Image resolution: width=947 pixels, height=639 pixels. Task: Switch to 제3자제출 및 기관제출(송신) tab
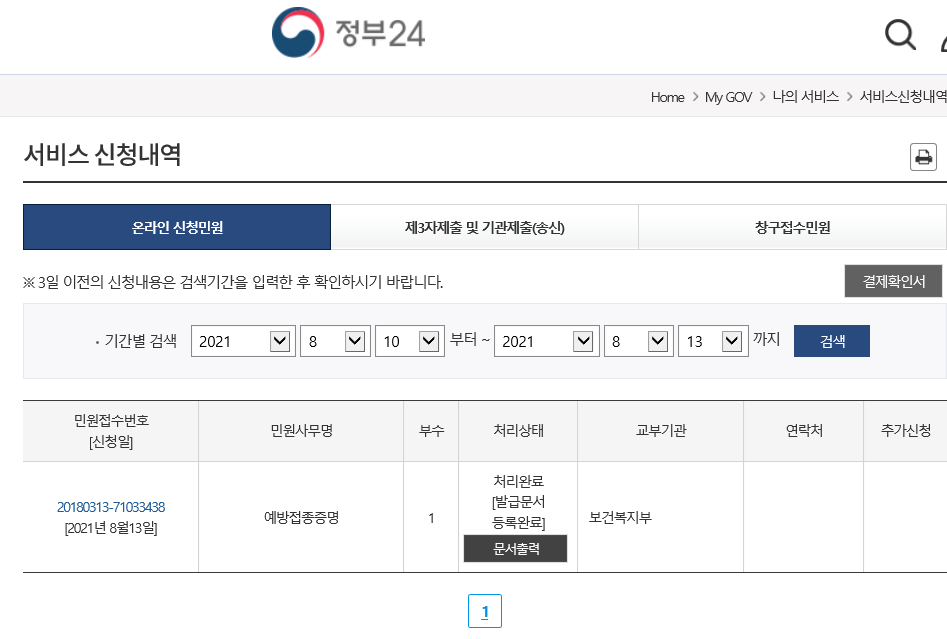point(484,227)
